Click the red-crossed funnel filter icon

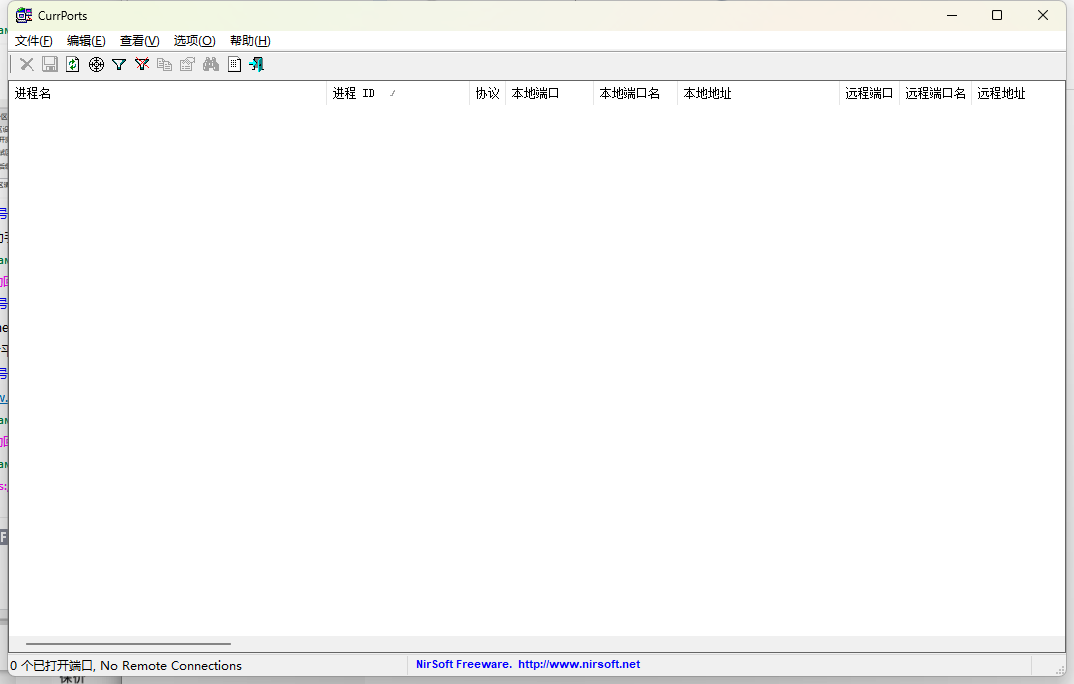(142, 64)
